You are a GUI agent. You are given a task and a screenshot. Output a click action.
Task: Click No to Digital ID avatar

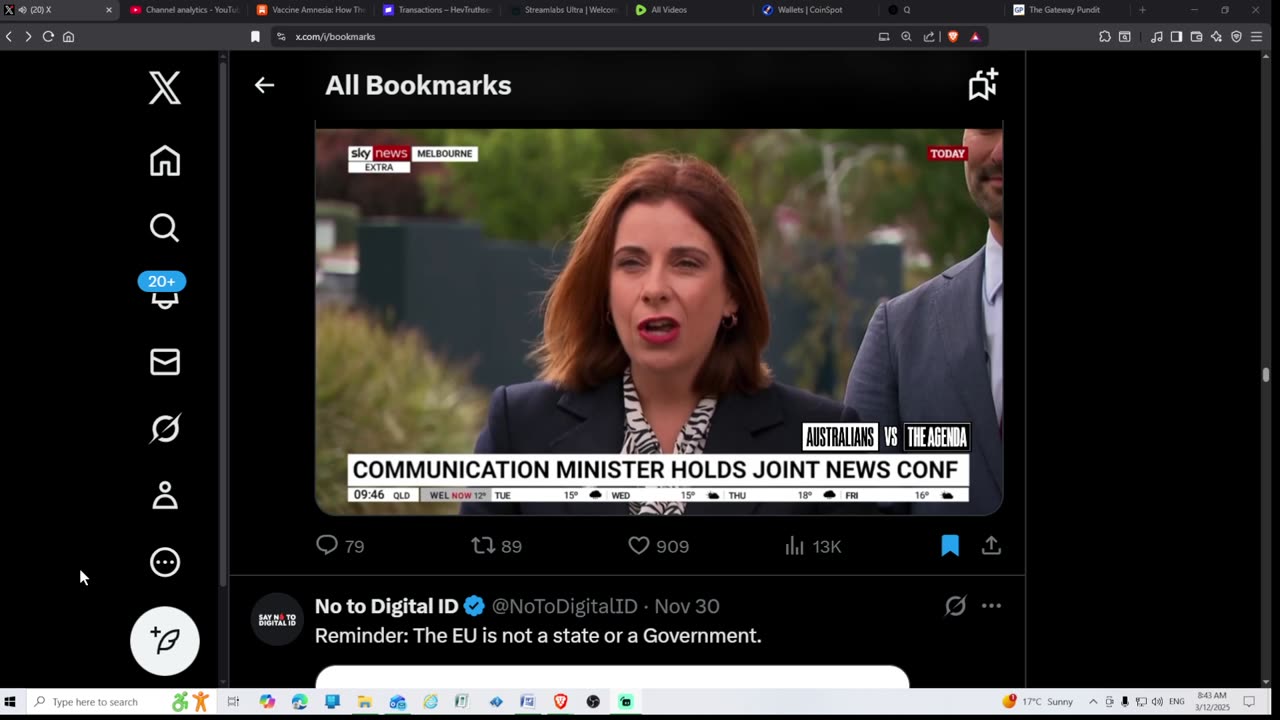point(276,619)
